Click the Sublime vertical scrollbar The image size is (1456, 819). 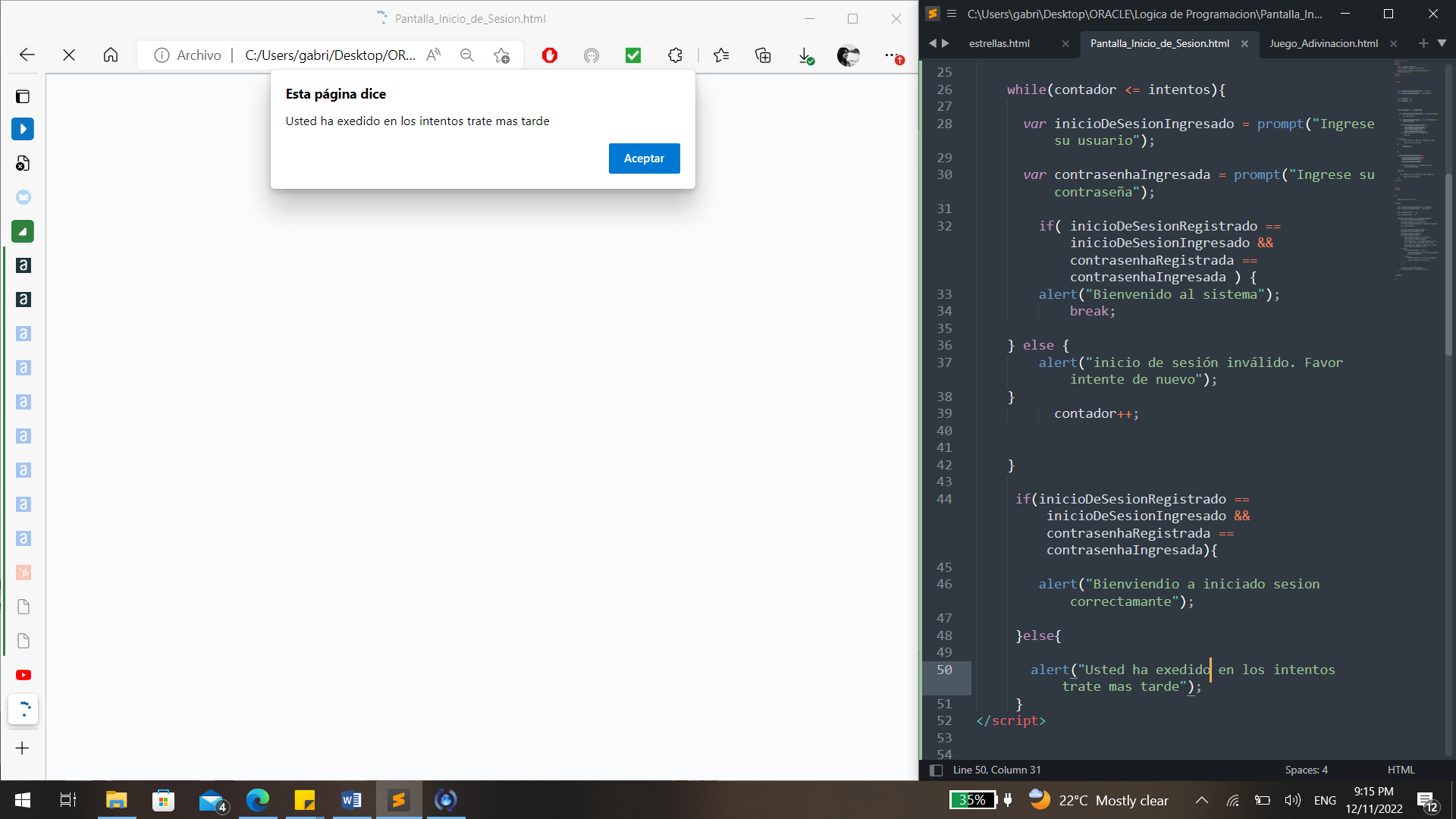1448,265
